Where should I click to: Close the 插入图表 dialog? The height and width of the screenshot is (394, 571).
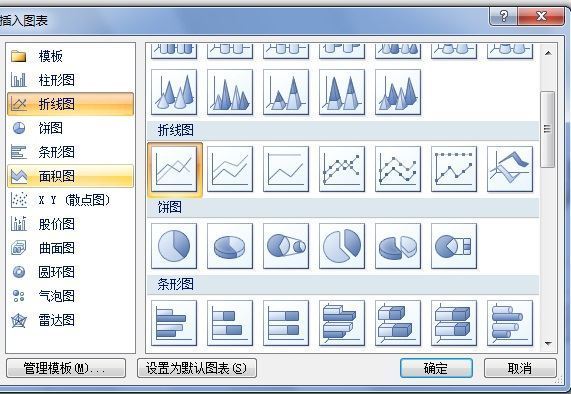[542, 16]
